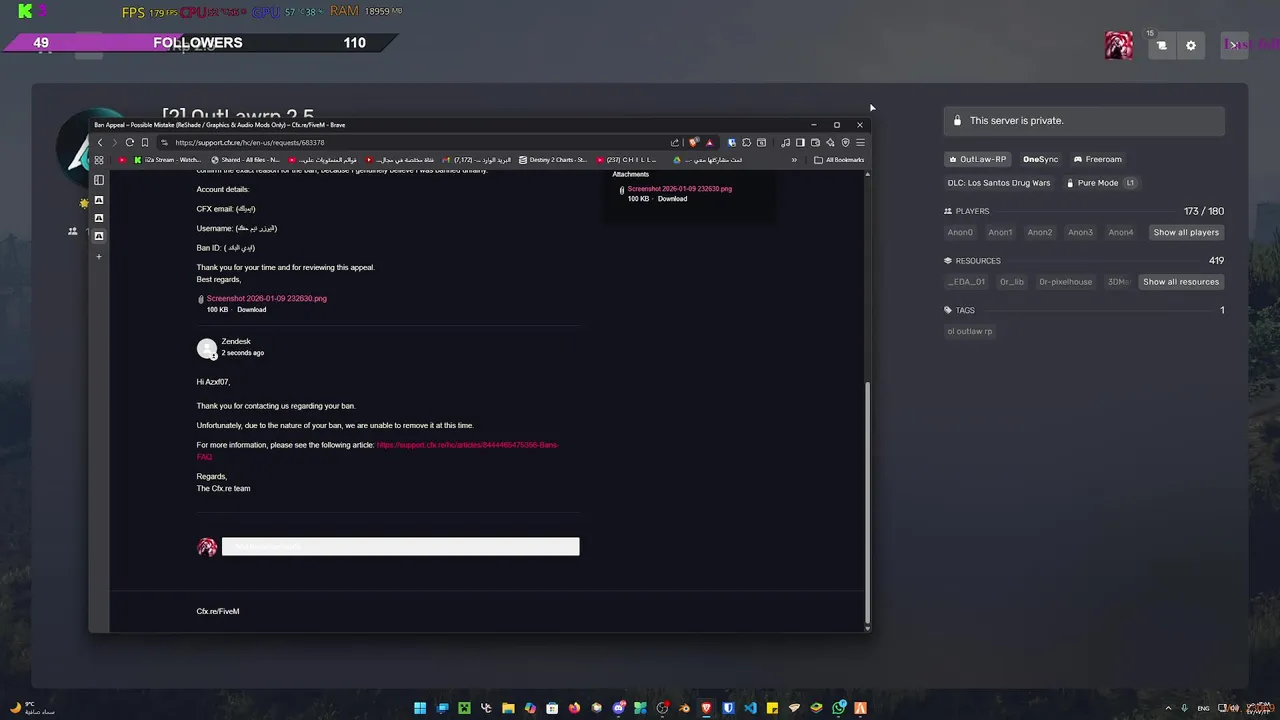Image resolution: width=1280 pixels, height=720 pixels.
Task: Click Show all players button
Action: pos(1186,232)
